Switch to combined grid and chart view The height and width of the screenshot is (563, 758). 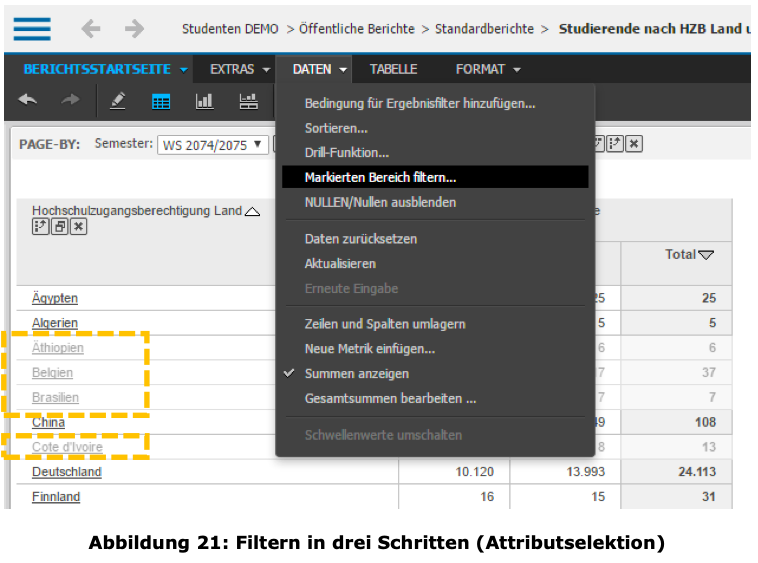(x=248, y=101)
